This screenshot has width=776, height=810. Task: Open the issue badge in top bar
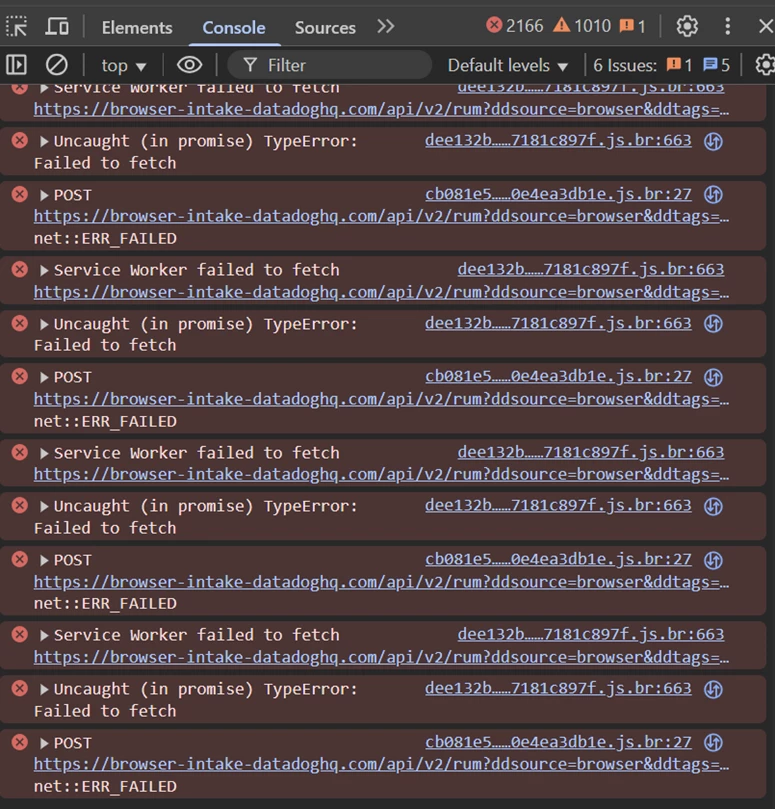click(632, 26)
